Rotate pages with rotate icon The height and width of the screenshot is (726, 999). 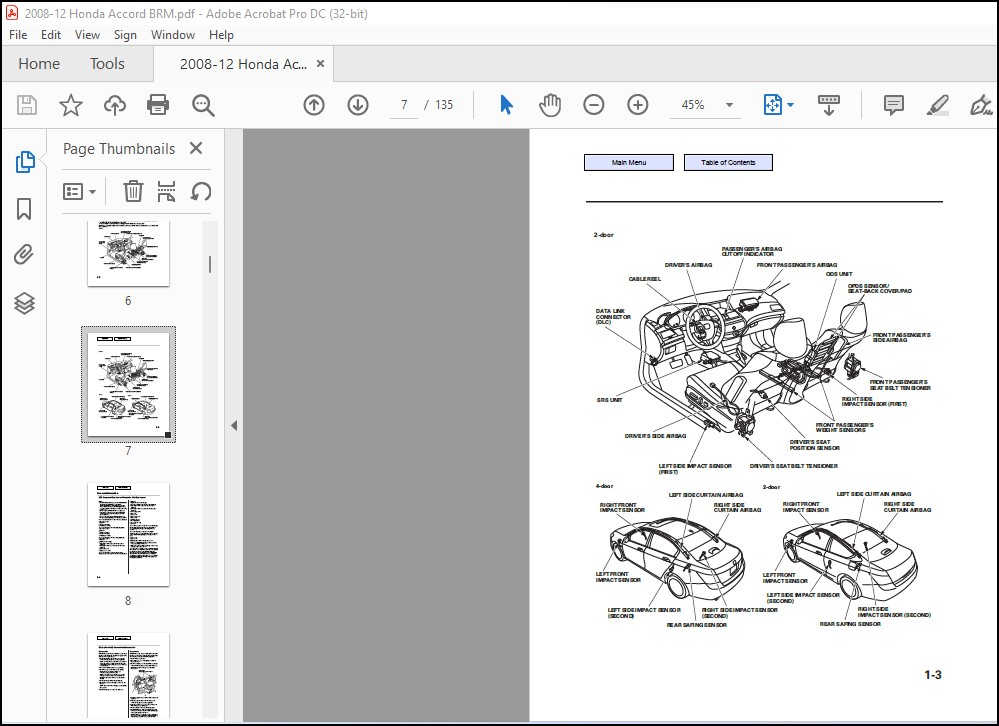[x=201, y=191]
